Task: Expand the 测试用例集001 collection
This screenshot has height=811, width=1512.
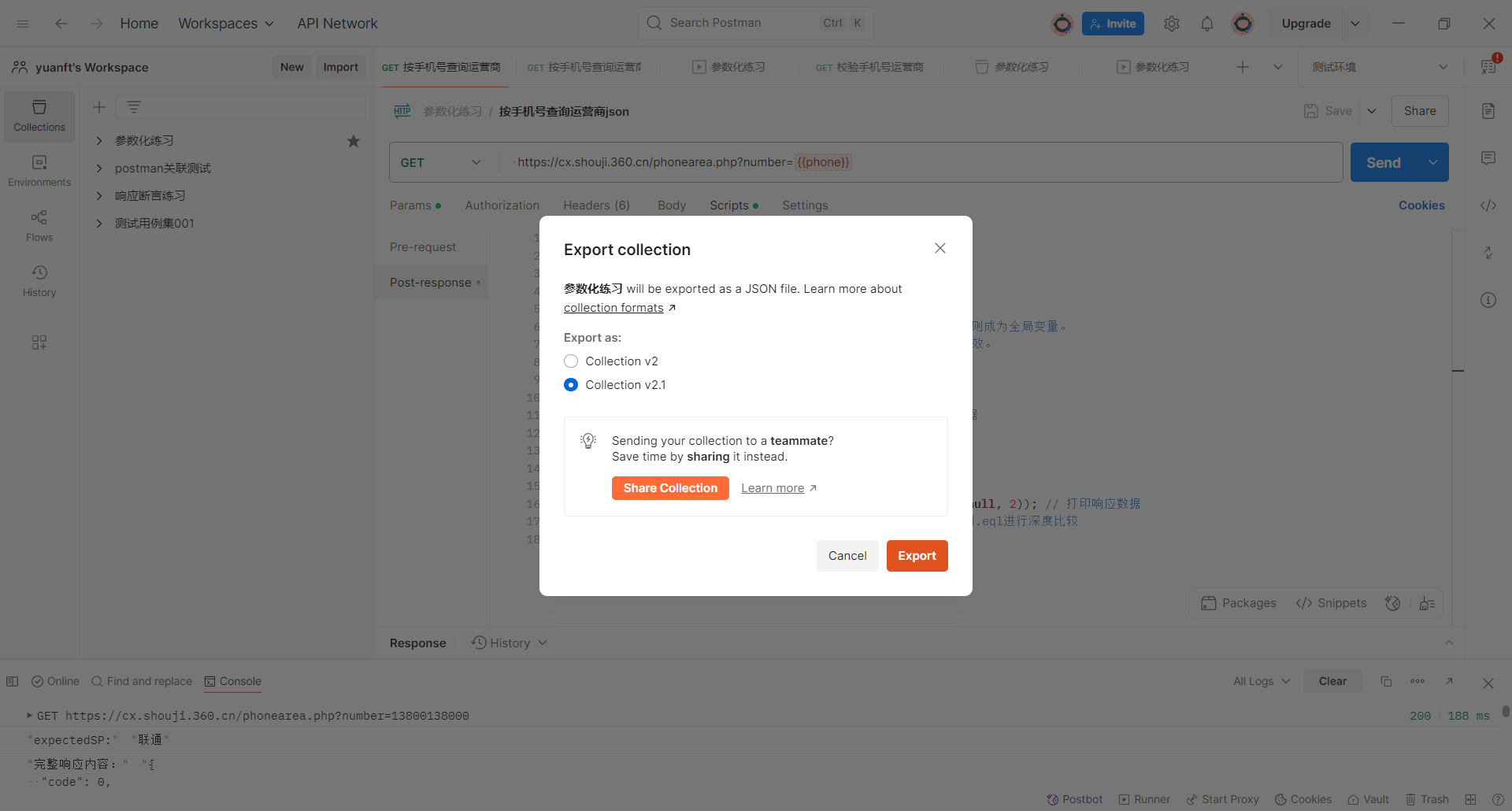Action: click(99, 224)
